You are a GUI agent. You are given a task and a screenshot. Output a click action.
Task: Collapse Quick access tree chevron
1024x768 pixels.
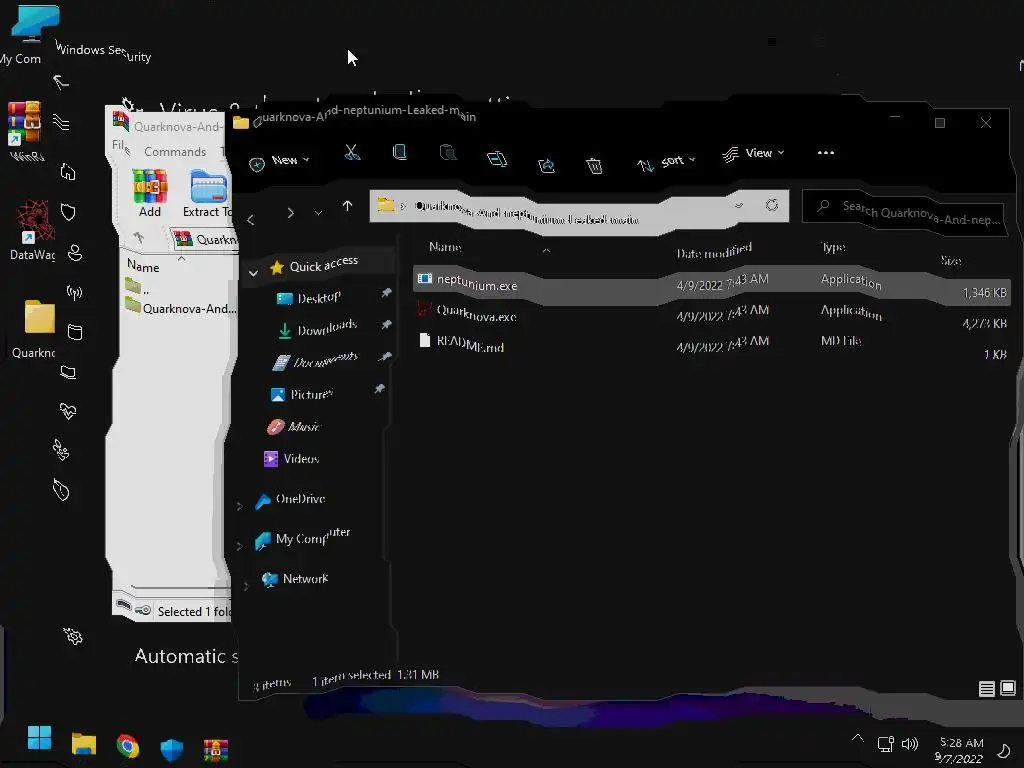pos(253,272)
